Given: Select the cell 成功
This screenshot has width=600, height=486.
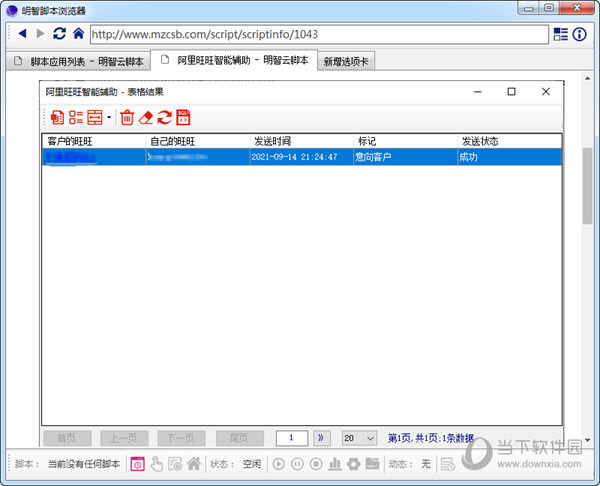Looking at the screenshot, I should tap(509, 157).
